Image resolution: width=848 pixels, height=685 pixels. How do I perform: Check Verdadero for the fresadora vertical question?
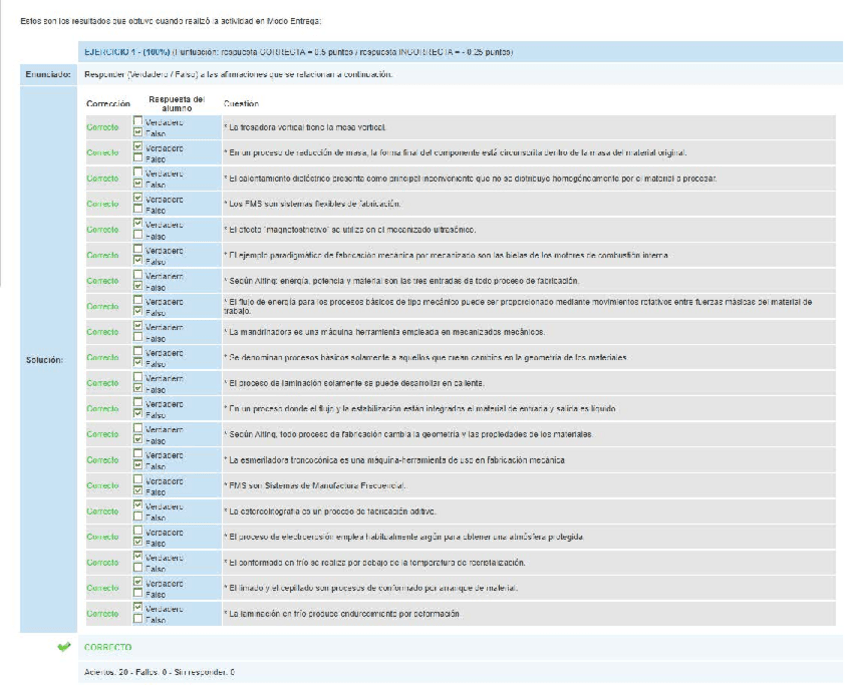tap(139, 122)
